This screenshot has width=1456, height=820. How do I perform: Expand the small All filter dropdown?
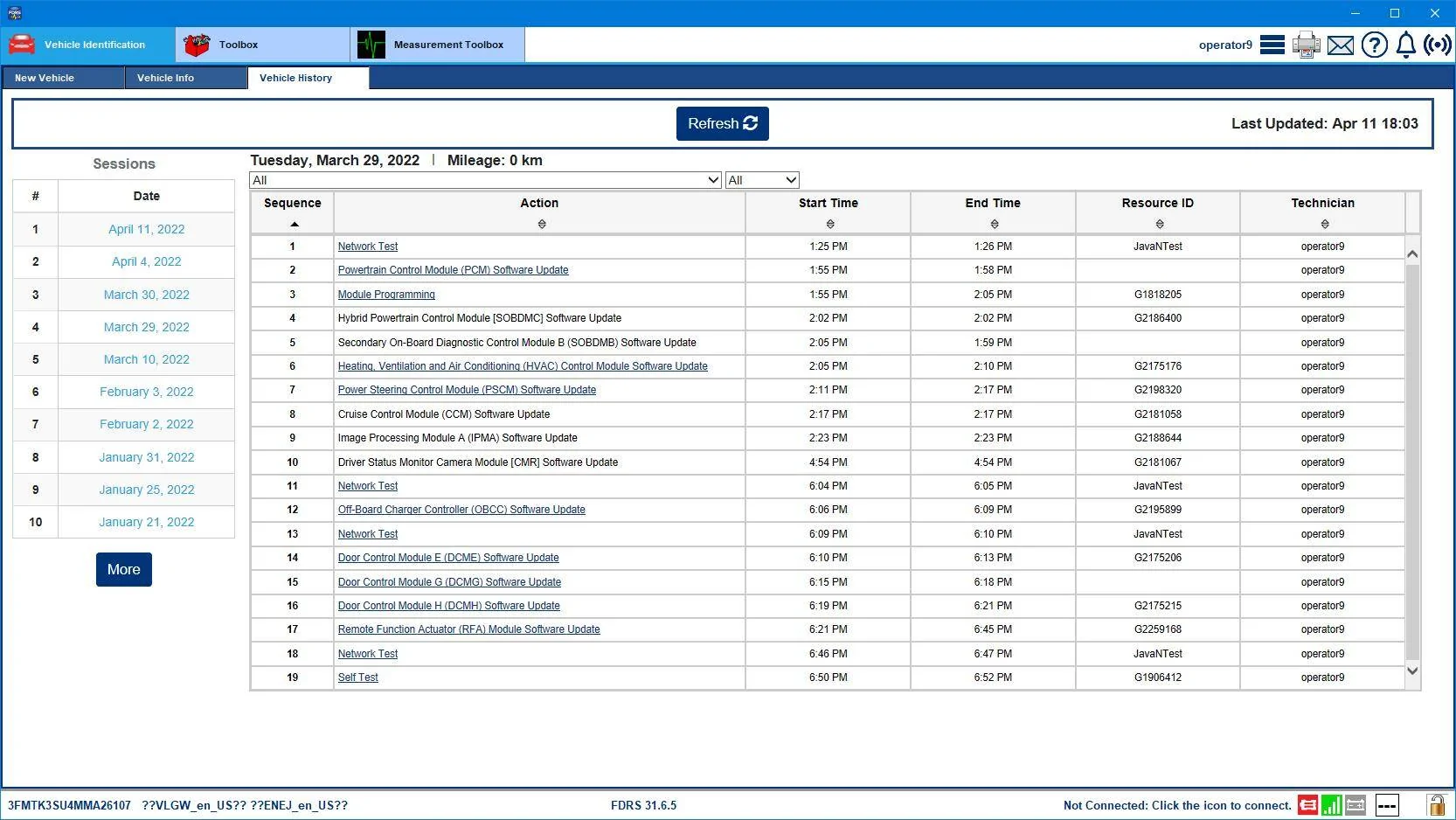pos(762,180)
